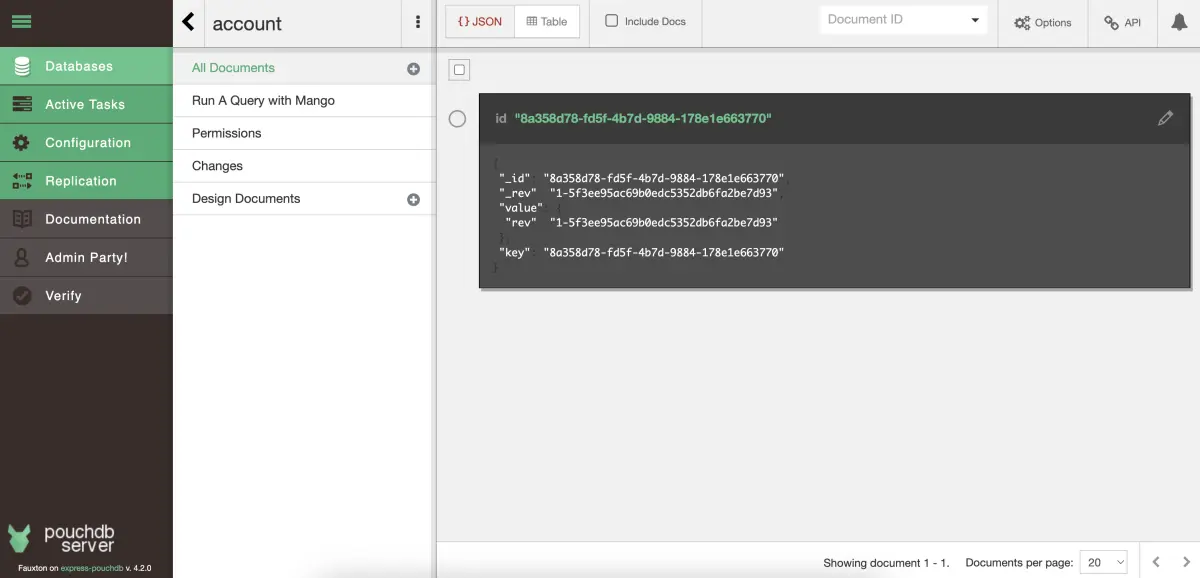This screenshot has width=1200, height=578.
Task: Click the Showing document 1 - 1 status
Action: (x=886, y=563)
